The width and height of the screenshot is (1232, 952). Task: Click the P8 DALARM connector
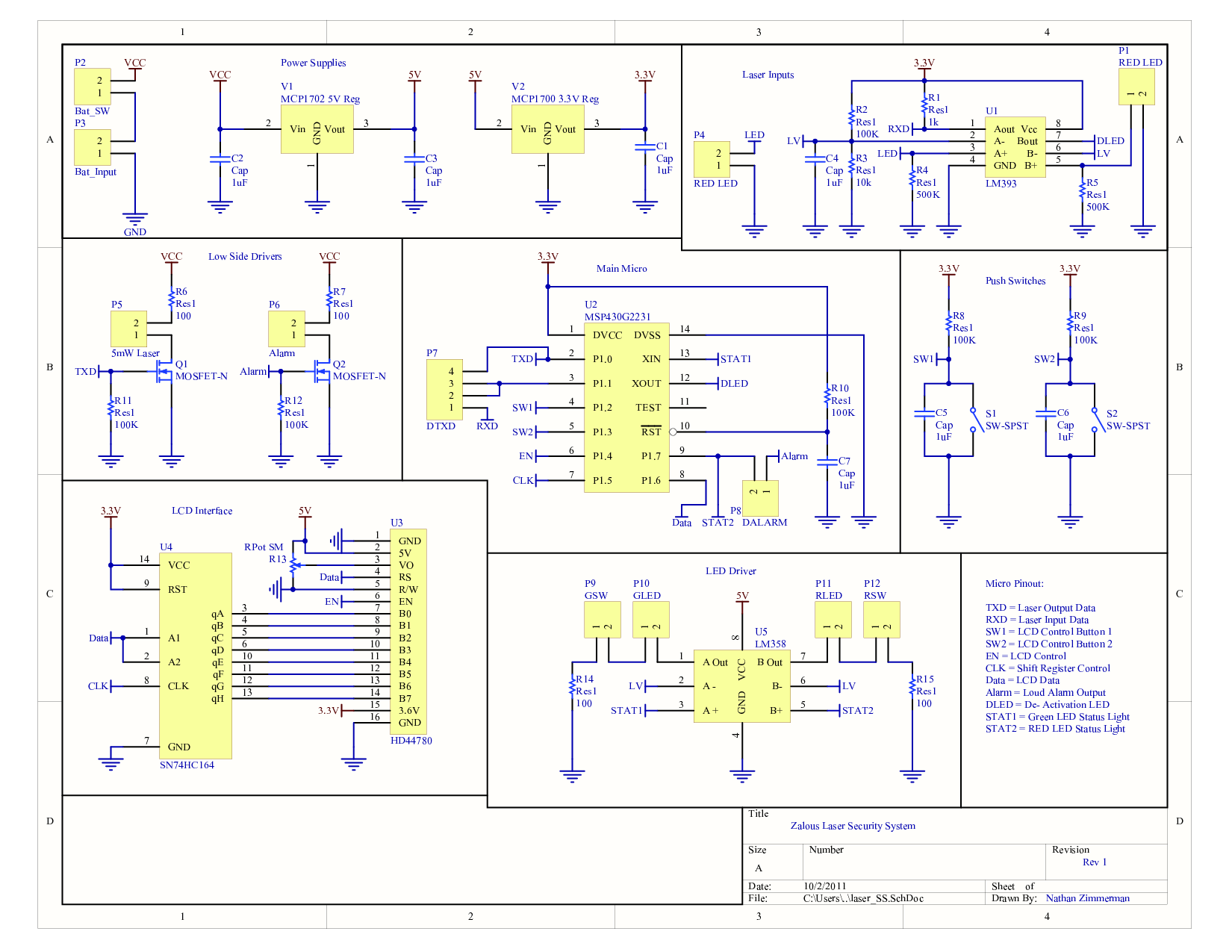click(759, 497)
